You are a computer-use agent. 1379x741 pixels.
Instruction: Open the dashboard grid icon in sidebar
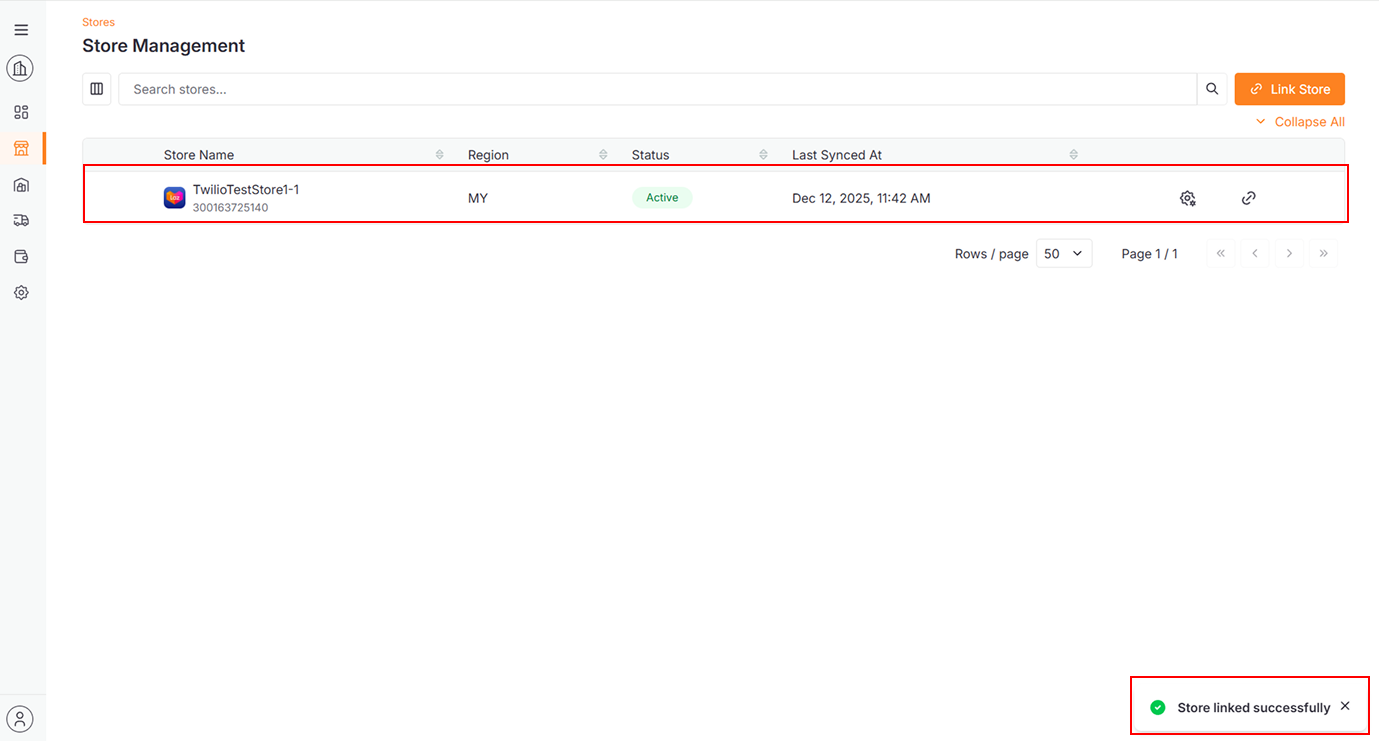pos(21,112)
